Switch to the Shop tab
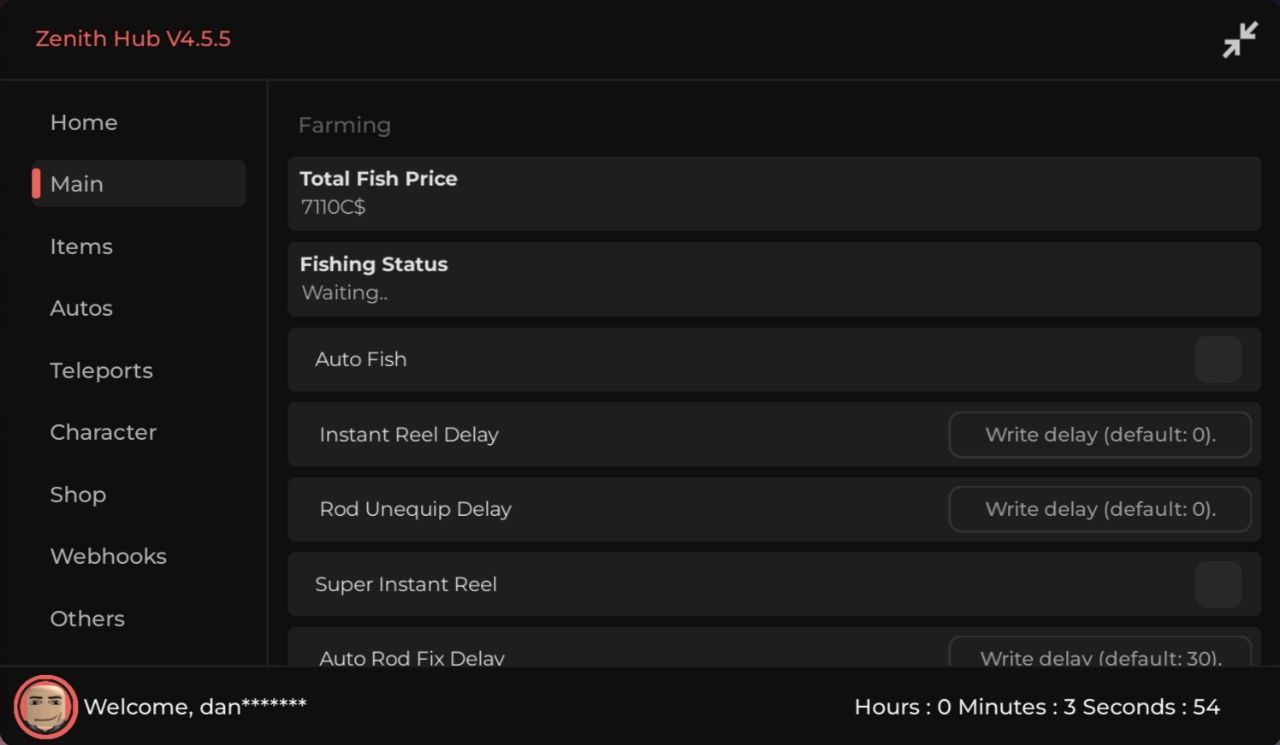This screenshot has width=1280, height=745. (x=78, y=494)
